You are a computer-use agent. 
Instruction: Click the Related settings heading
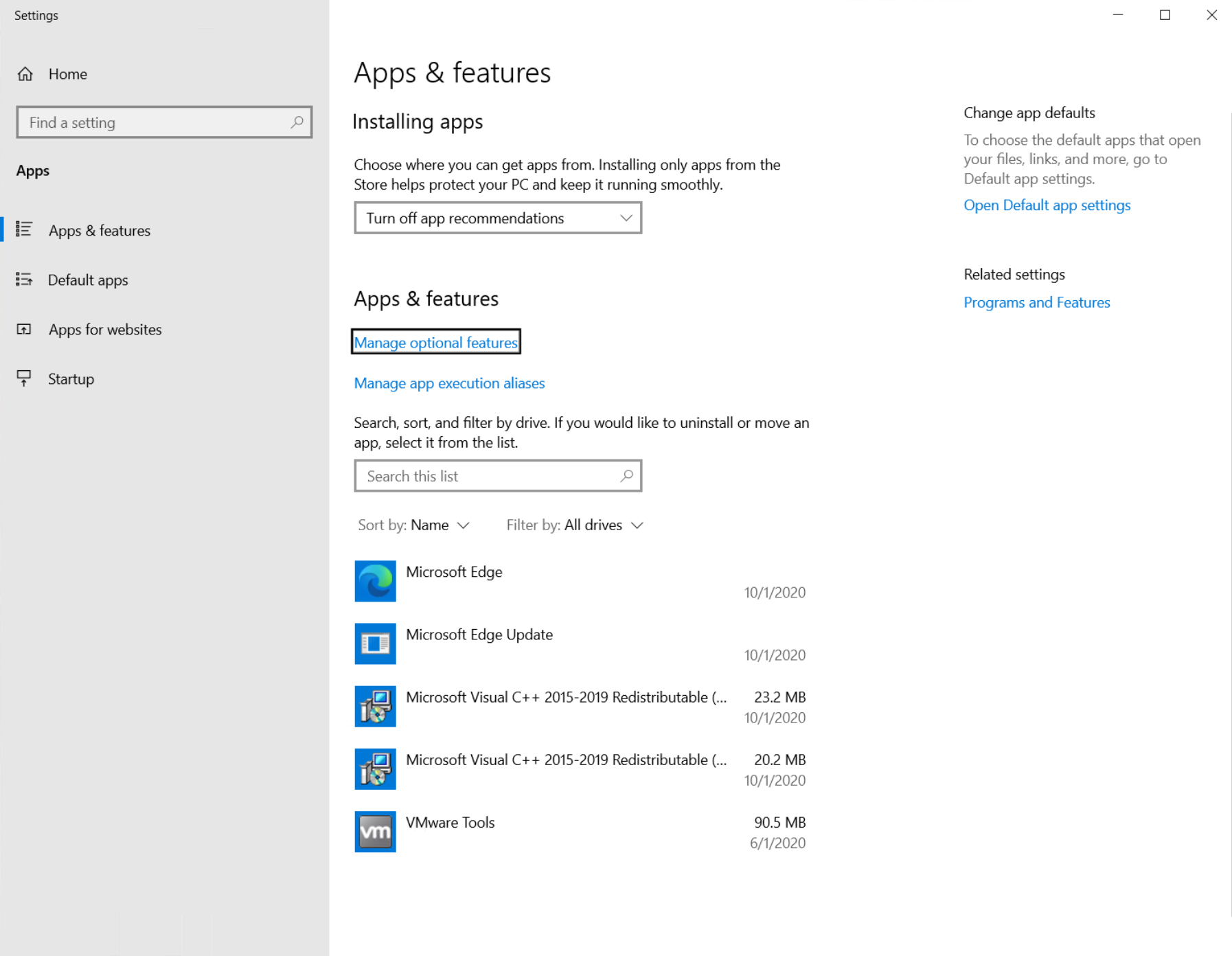pos(1014,275)
